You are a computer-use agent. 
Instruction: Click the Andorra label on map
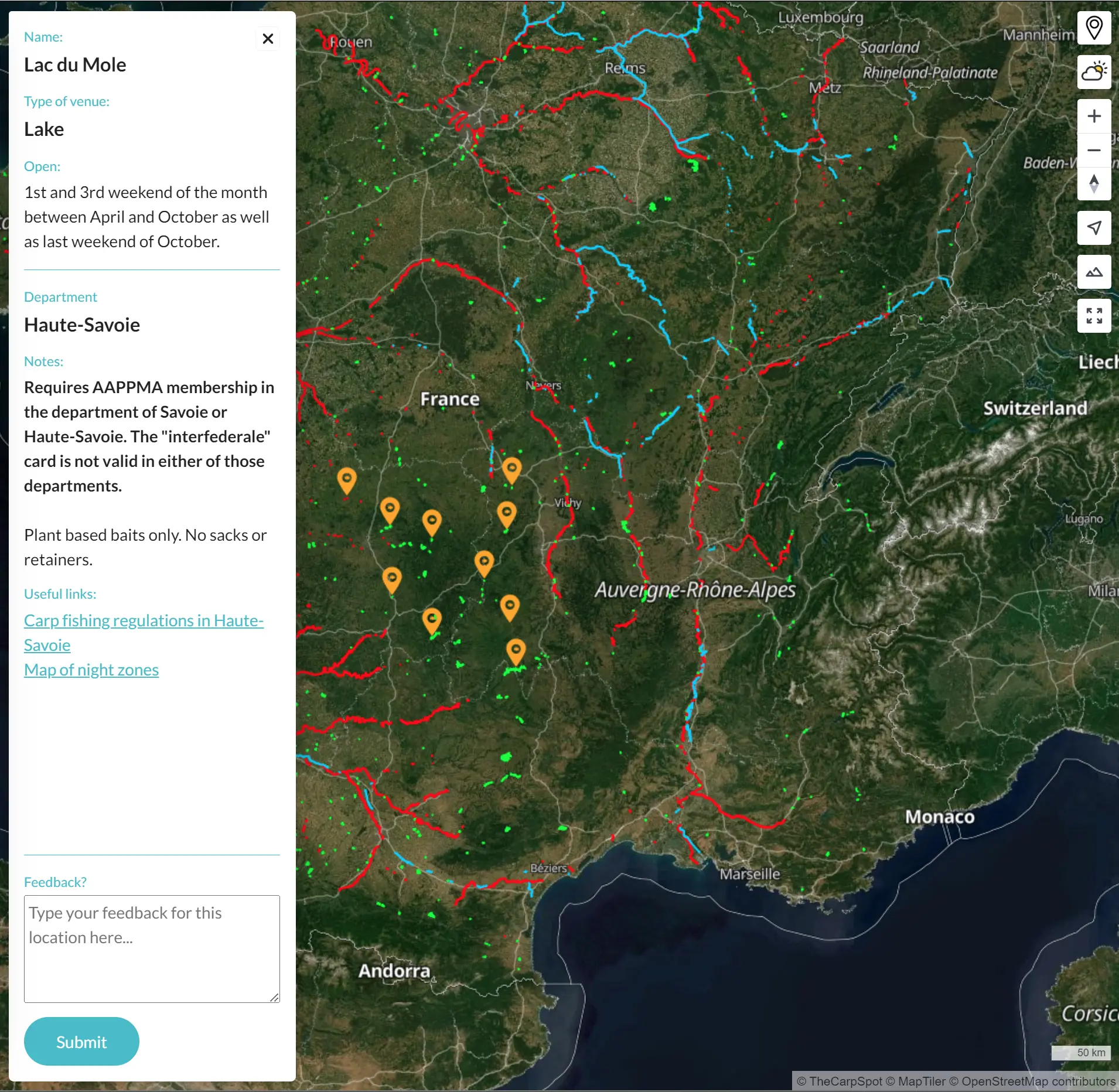pos(394,971)
